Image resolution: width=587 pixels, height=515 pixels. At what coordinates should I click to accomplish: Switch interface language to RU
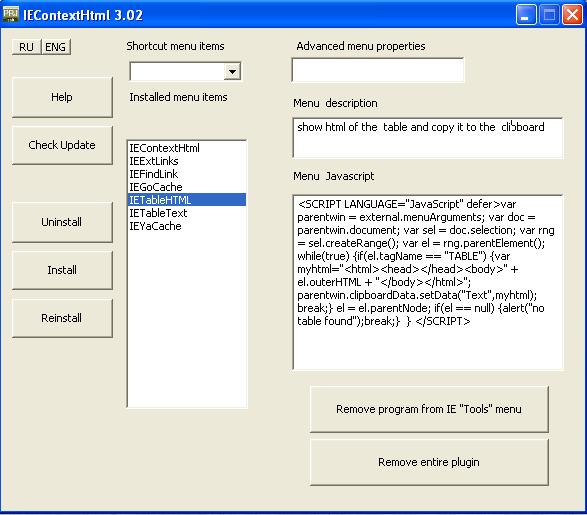coord(26,47)
